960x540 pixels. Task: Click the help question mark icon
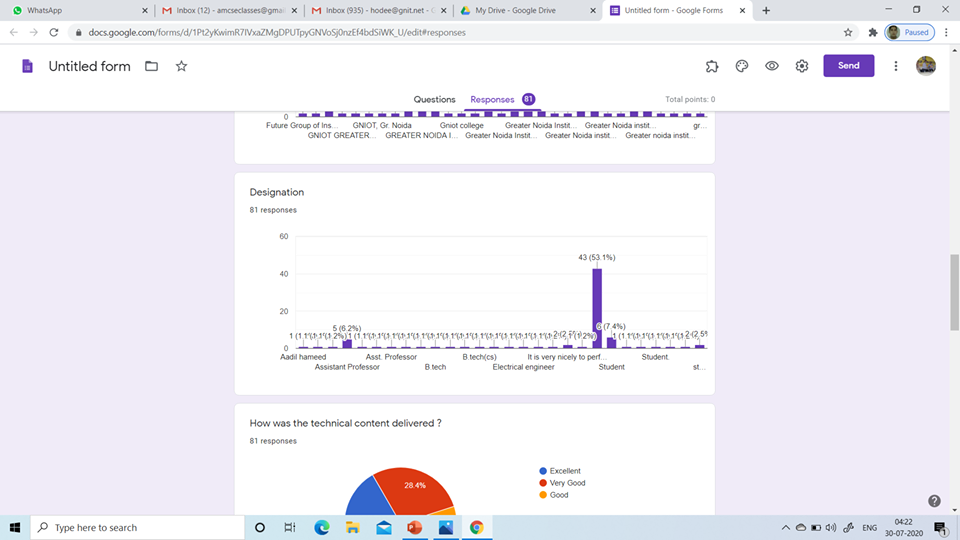(934, 501)
